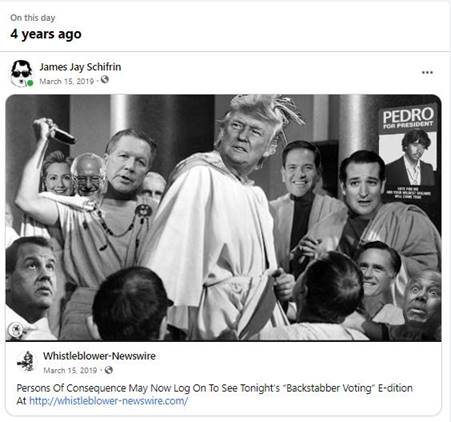Screen dimensions: 451x422
Task: Click the globe audience icon on the shared post
Action: 109,370
